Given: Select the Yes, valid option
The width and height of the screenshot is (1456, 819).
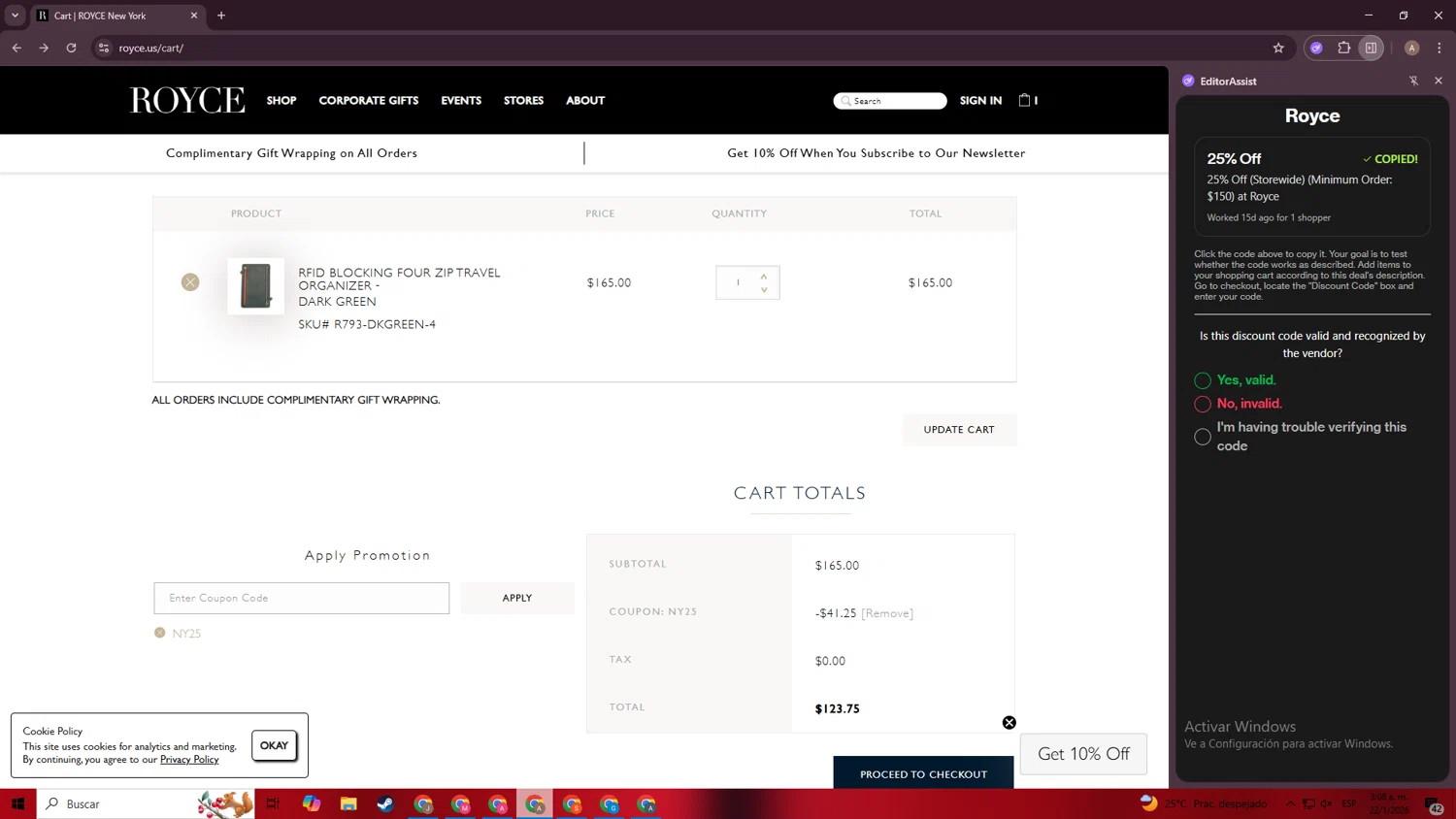Looking at the screenshot, I should tap(1203, 380).
